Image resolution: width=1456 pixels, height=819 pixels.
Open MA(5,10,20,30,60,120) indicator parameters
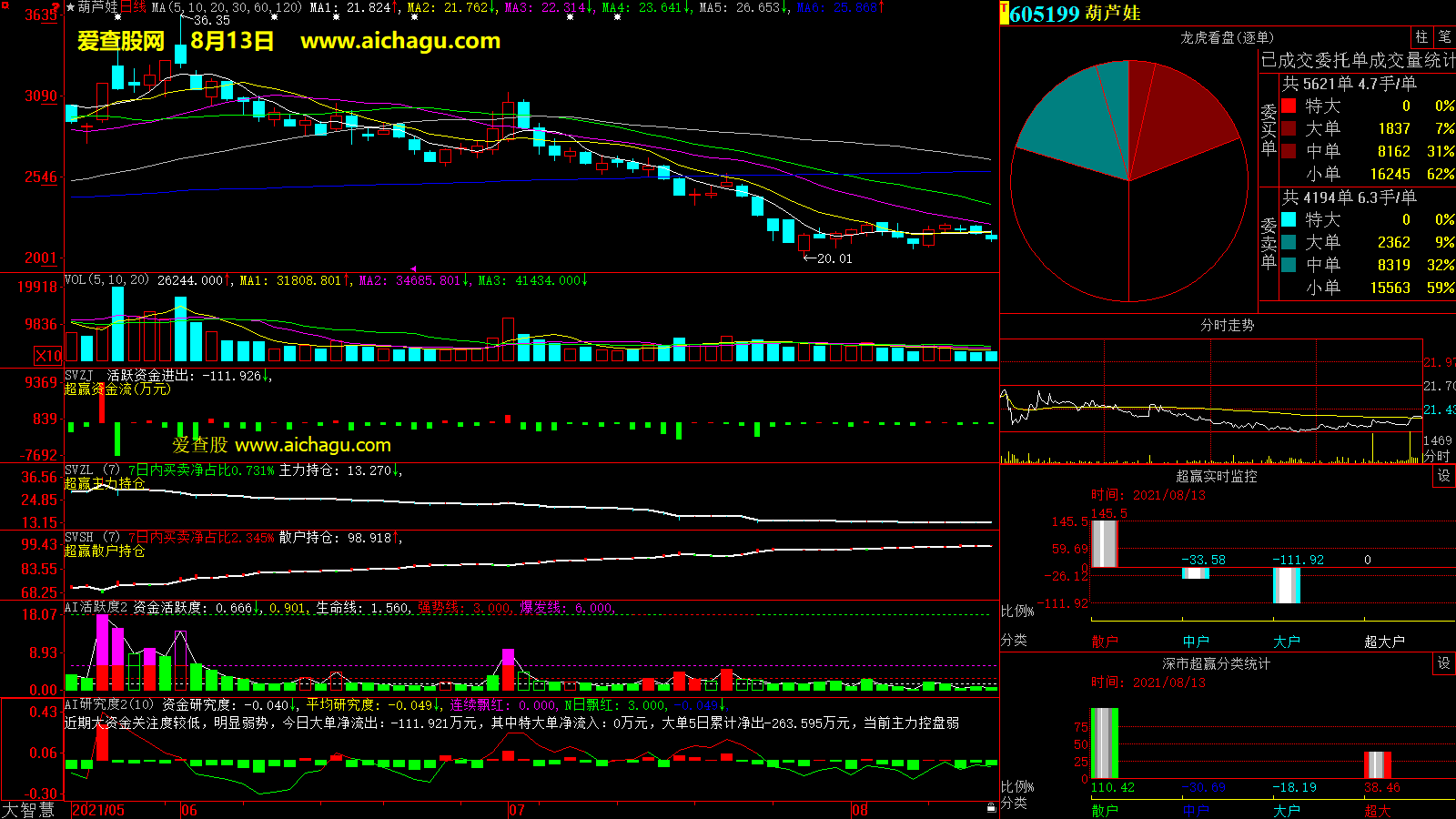point(226,7)
